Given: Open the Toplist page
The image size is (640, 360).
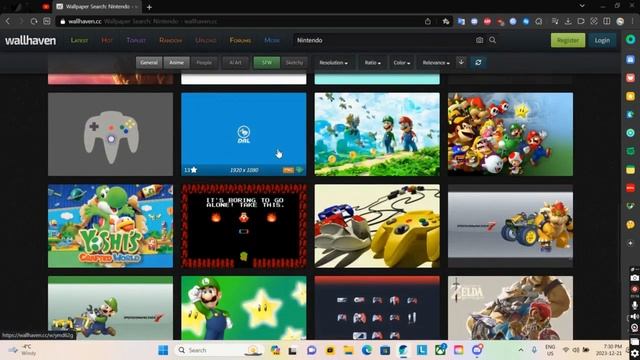Looking at the screenshot, I should coord(136,40).
